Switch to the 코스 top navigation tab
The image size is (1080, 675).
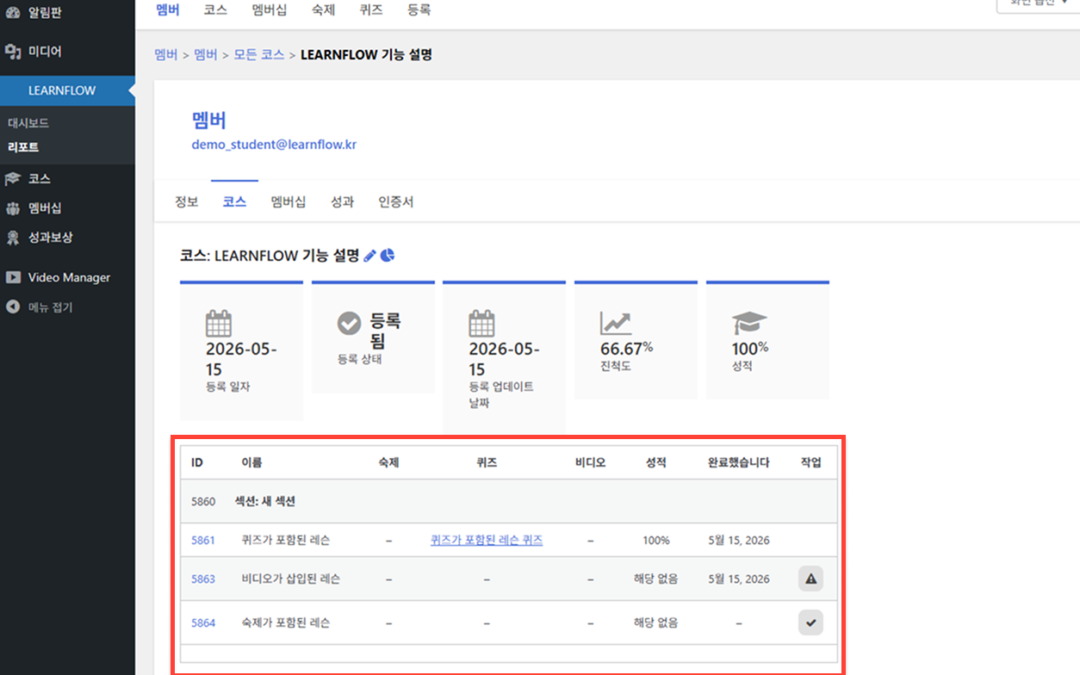(215, 10)
